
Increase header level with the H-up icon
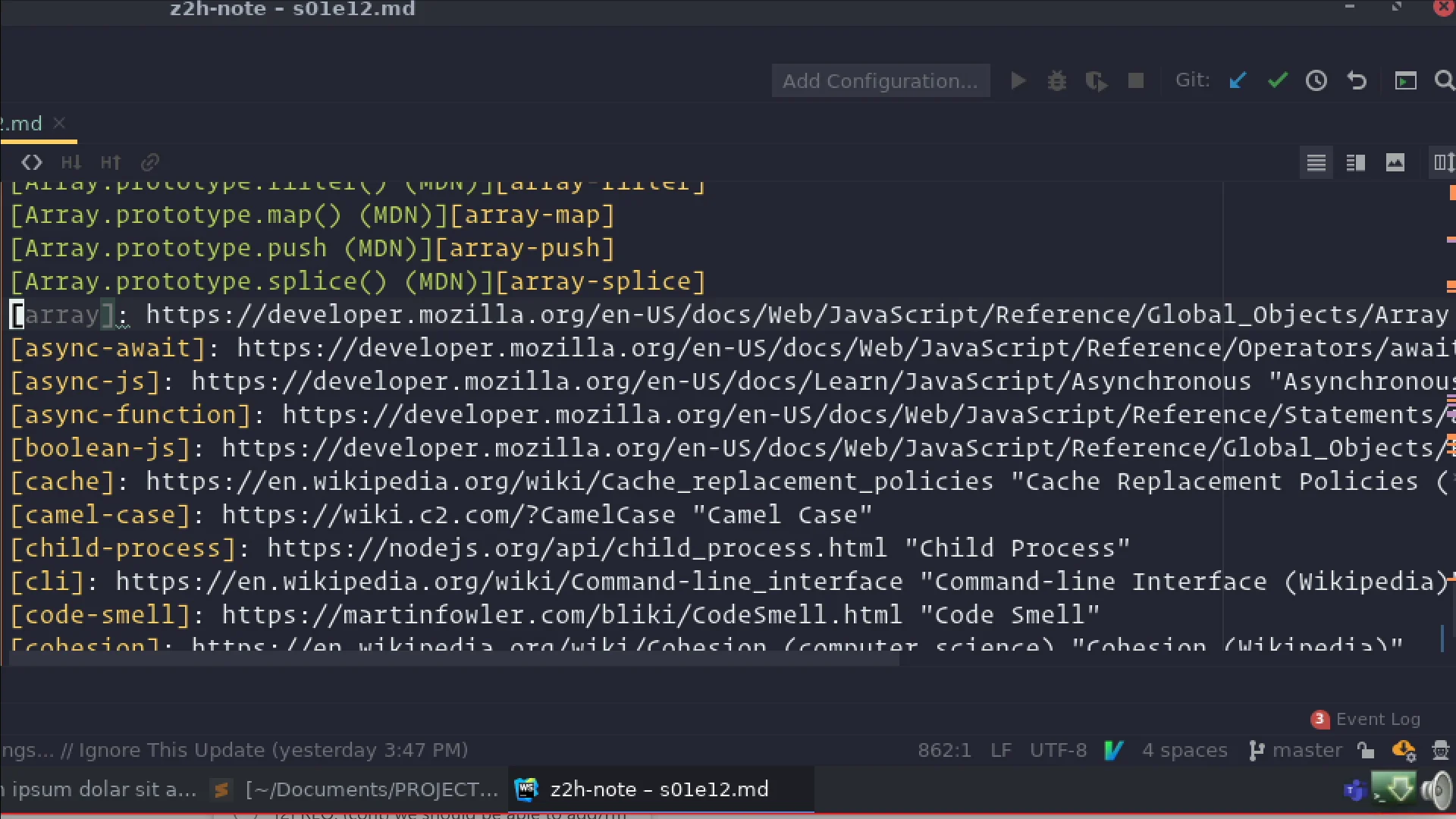click(x=110, y=162)
